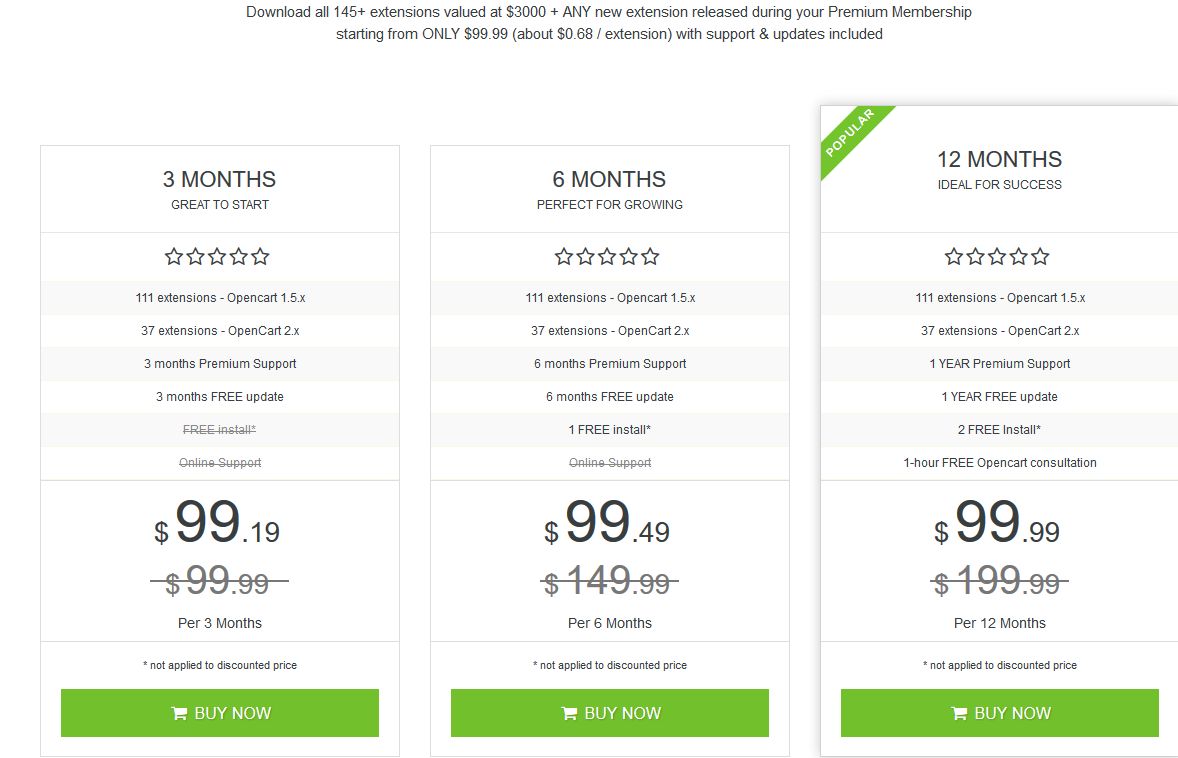Select the 12 MONTHS plan heading
1178x758 pixels.
tap(999, 159)
